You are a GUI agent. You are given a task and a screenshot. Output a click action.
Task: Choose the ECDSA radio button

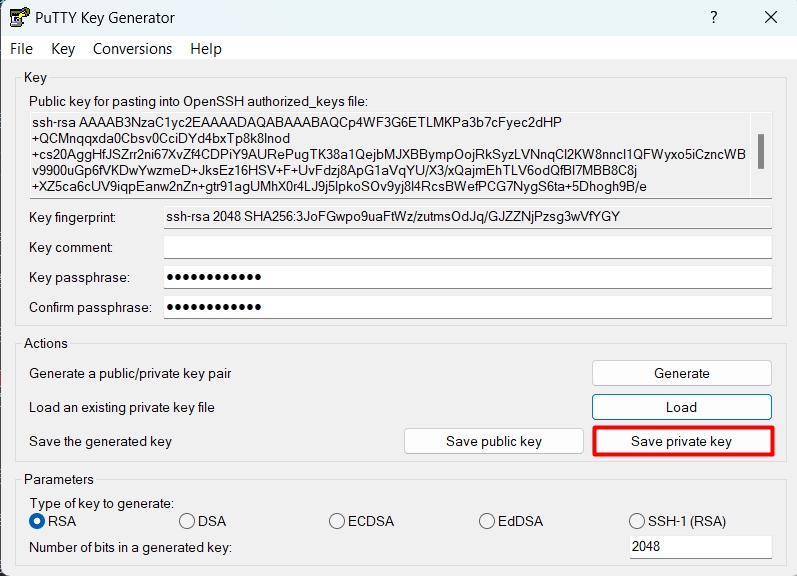[x=337, y=521]
